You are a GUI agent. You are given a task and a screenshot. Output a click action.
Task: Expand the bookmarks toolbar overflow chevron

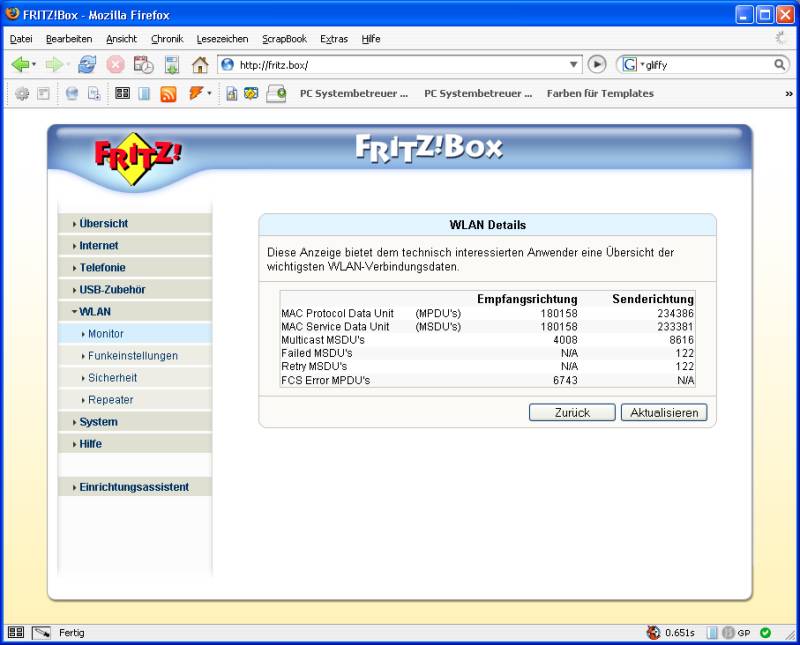pyautogui.click(x=789, y=94)
